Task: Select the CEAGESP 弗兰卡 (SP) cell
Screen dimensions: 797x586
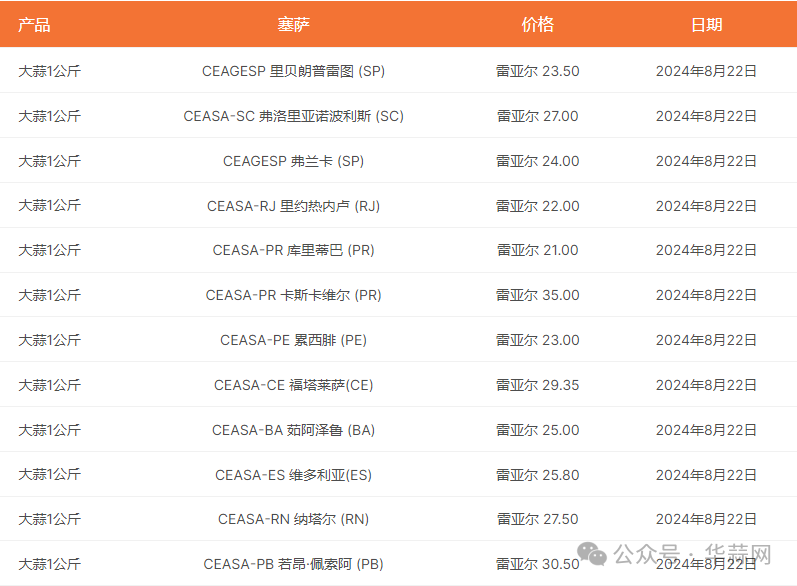Action: pos(293,161)
